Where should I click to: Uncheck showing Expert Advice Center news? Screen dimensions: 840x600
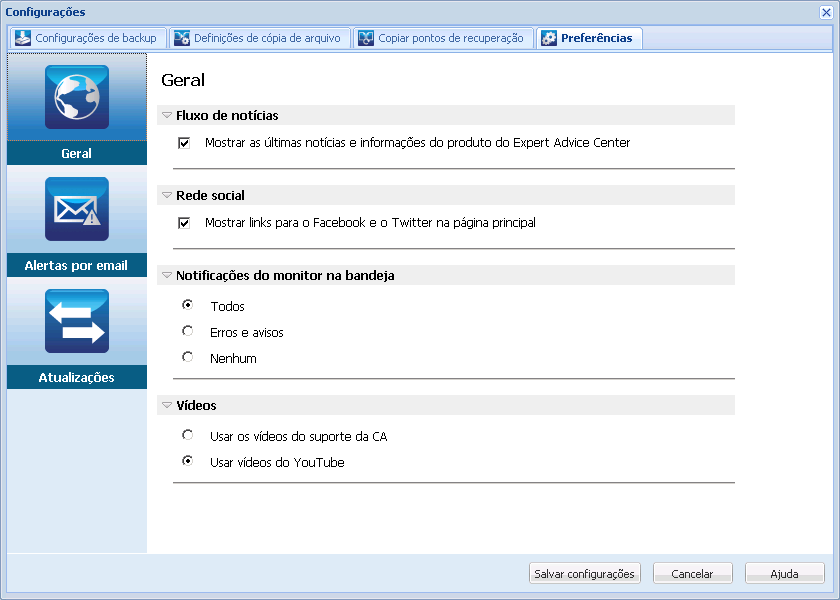point(184,142)
